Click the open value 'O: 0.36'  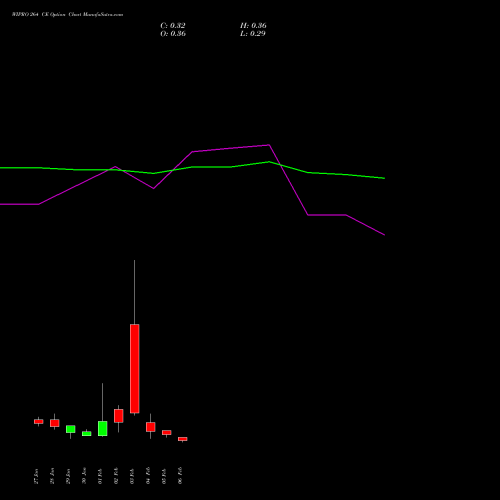click(x=173, y=34)
